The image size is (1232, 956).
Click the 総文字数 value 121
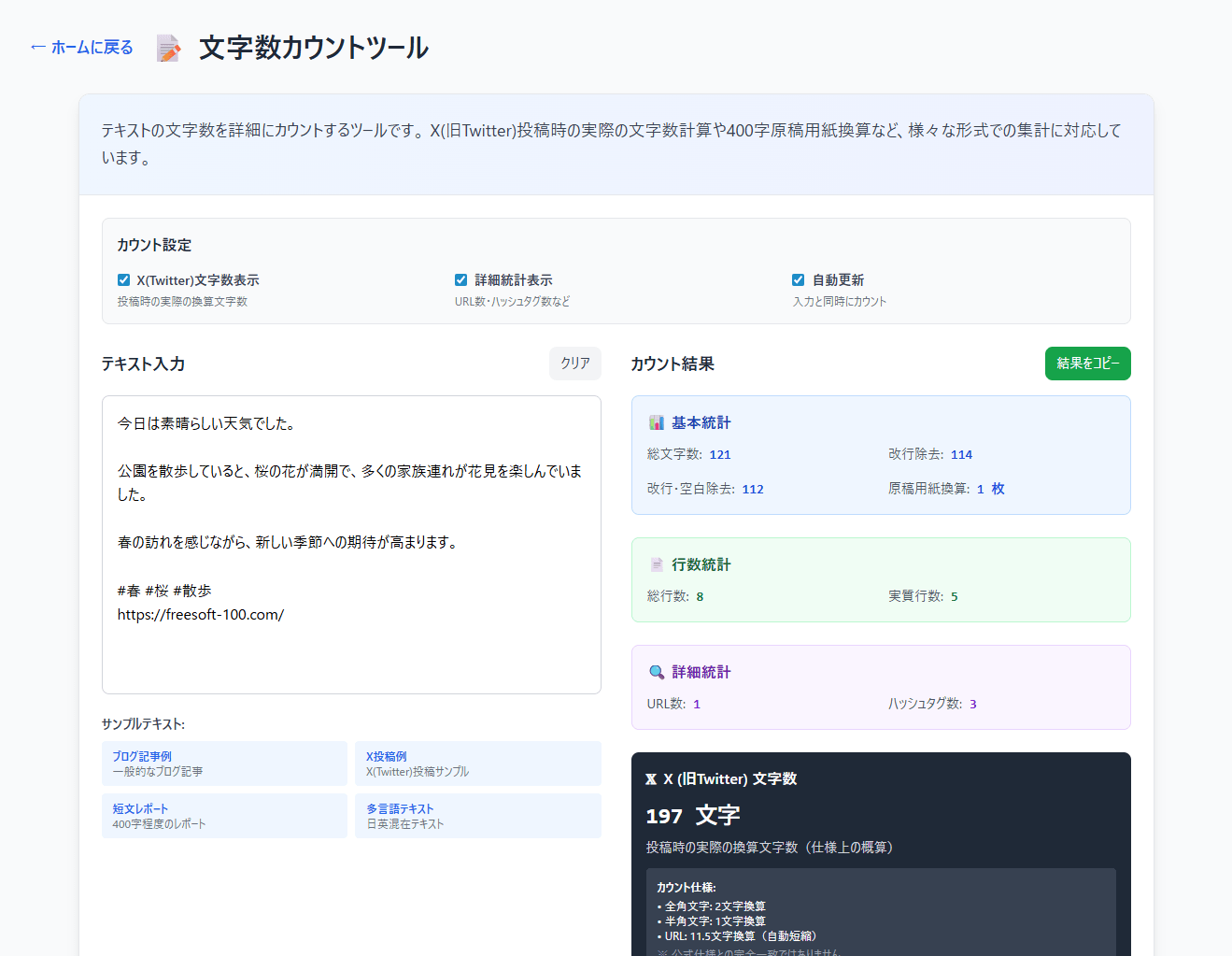(x=720, y=455)
